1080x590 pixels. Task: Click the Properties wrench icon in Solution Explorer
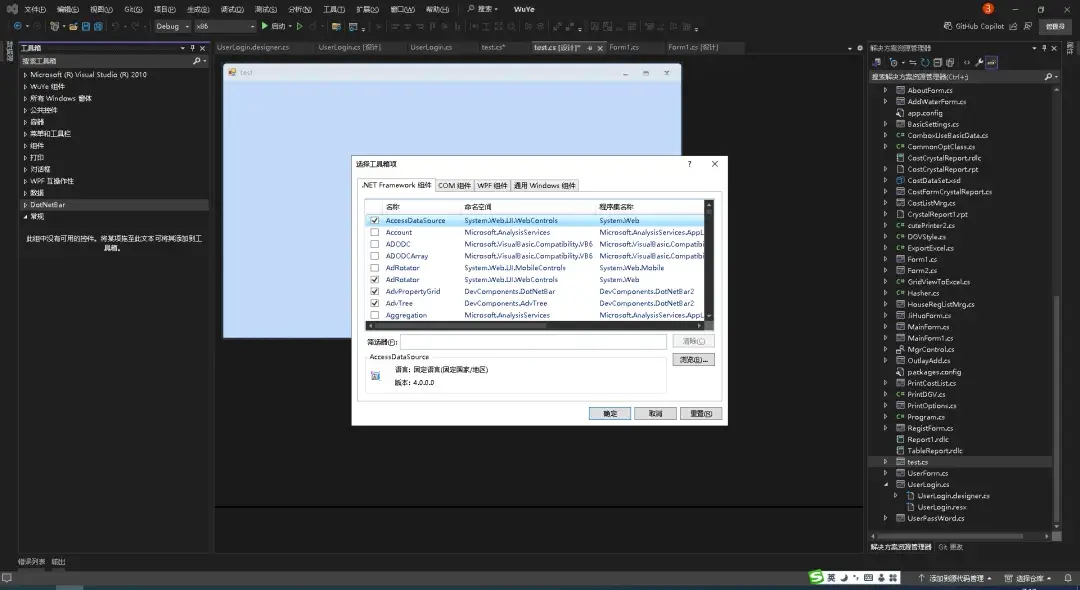(979, 63)
